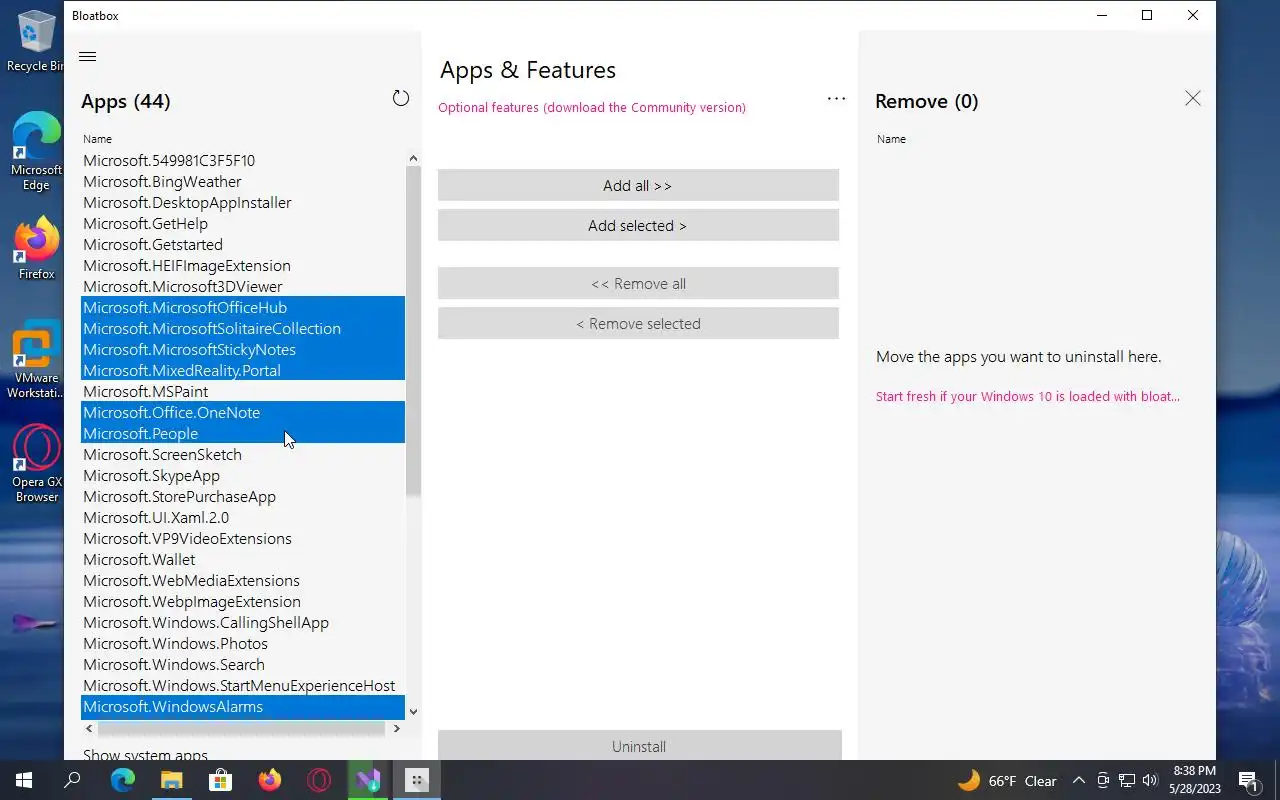
Task: Open Optional features Community version link
Action: pos(592,107)
